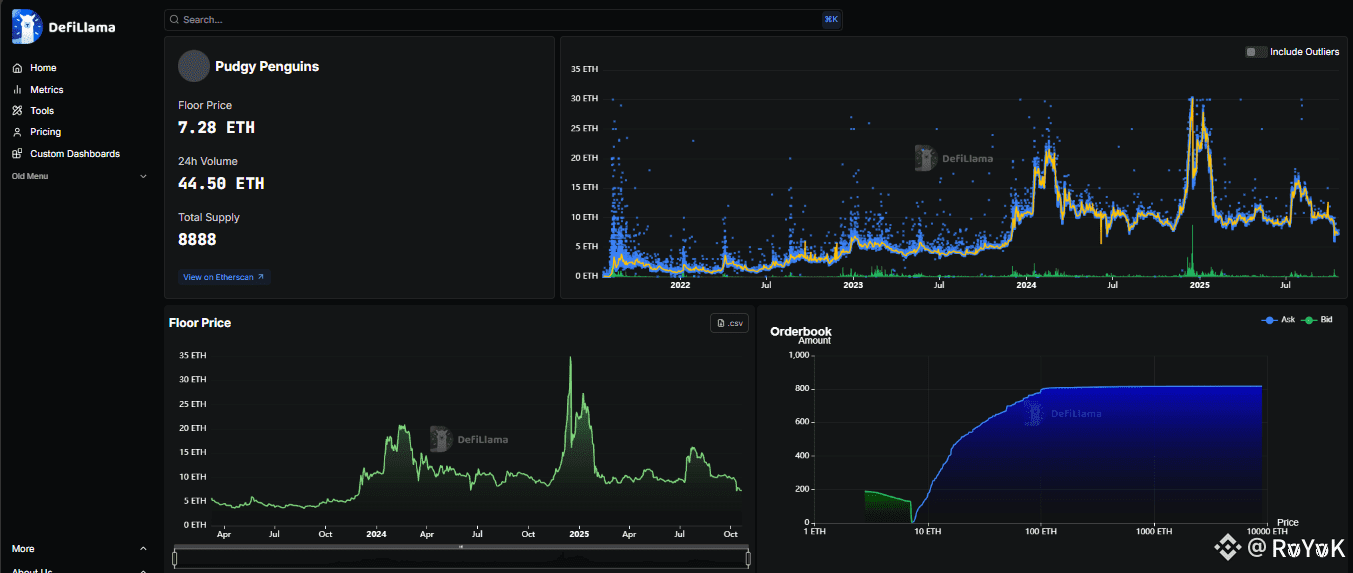Download Floor Price data as .csv
Viewport: 1353px width, 573px height.
point(729,323)
